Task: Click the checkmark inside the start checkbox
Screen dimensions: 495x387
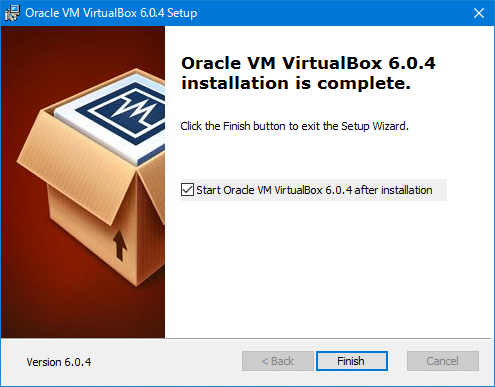Action: 187,190
